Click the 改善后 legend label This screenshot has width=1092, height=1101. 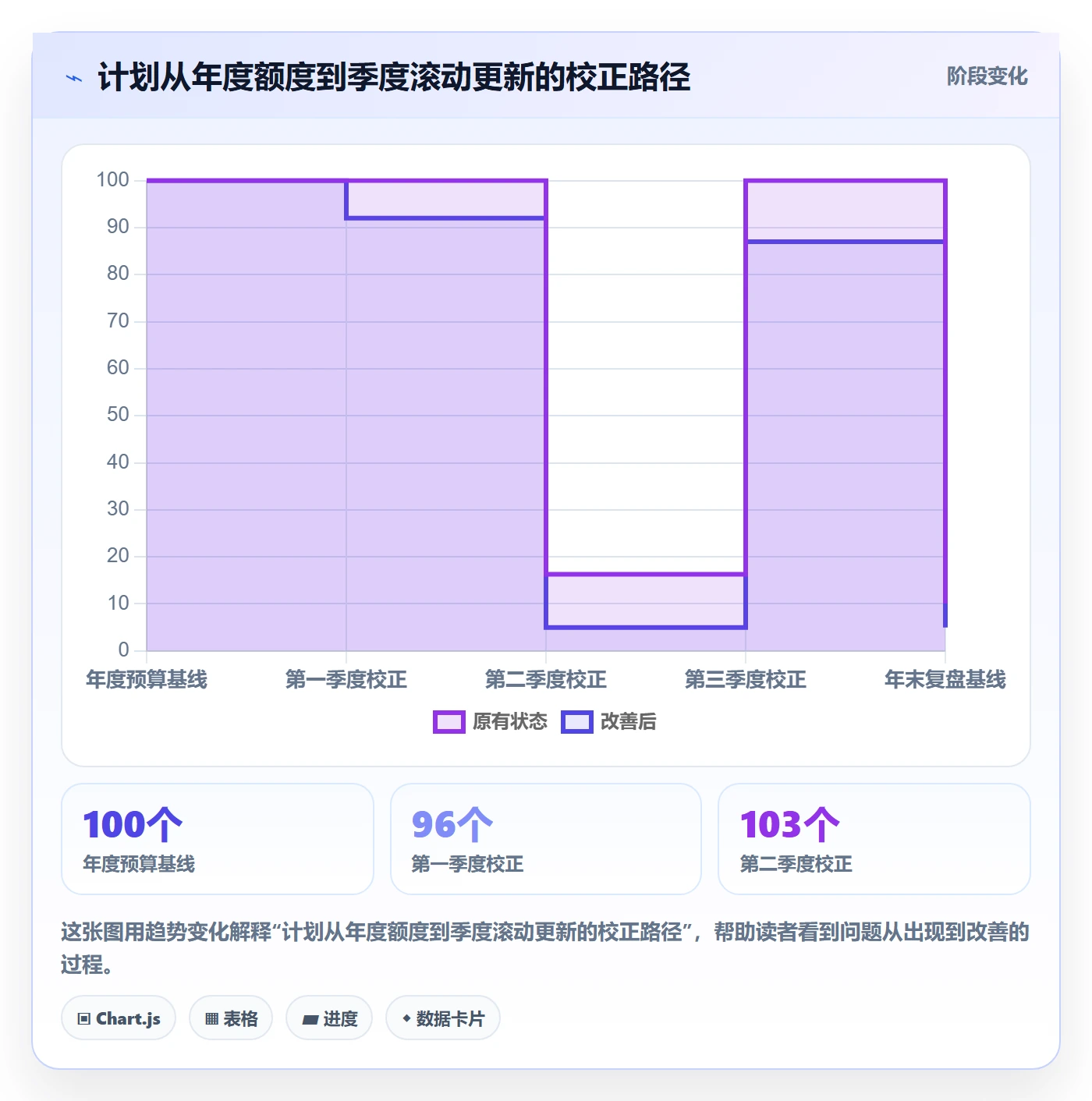629,722
